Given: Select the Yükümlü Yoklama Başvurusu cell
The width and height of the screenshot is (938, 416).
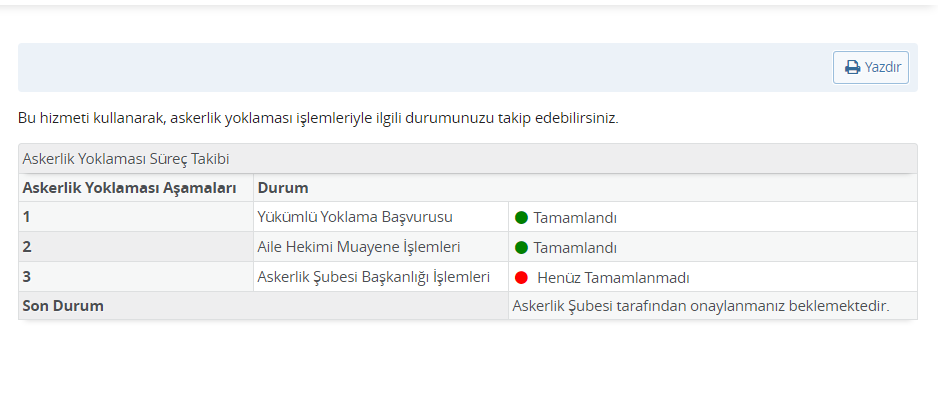Looking at the screenshot, I should tap(381, 217).
